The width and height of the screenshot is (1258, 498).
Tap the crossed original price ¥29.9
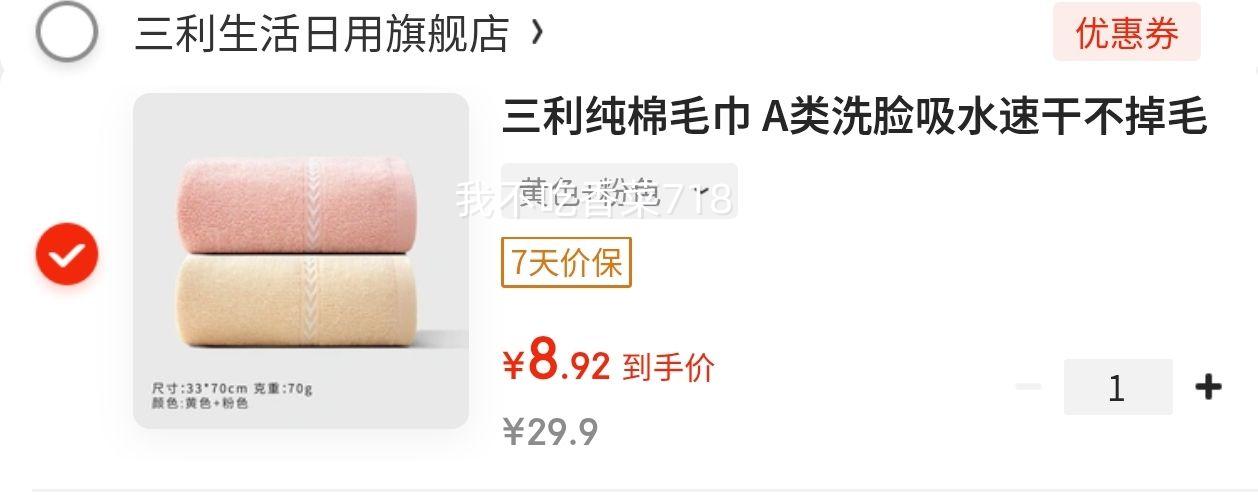click(x=550, y=432)
